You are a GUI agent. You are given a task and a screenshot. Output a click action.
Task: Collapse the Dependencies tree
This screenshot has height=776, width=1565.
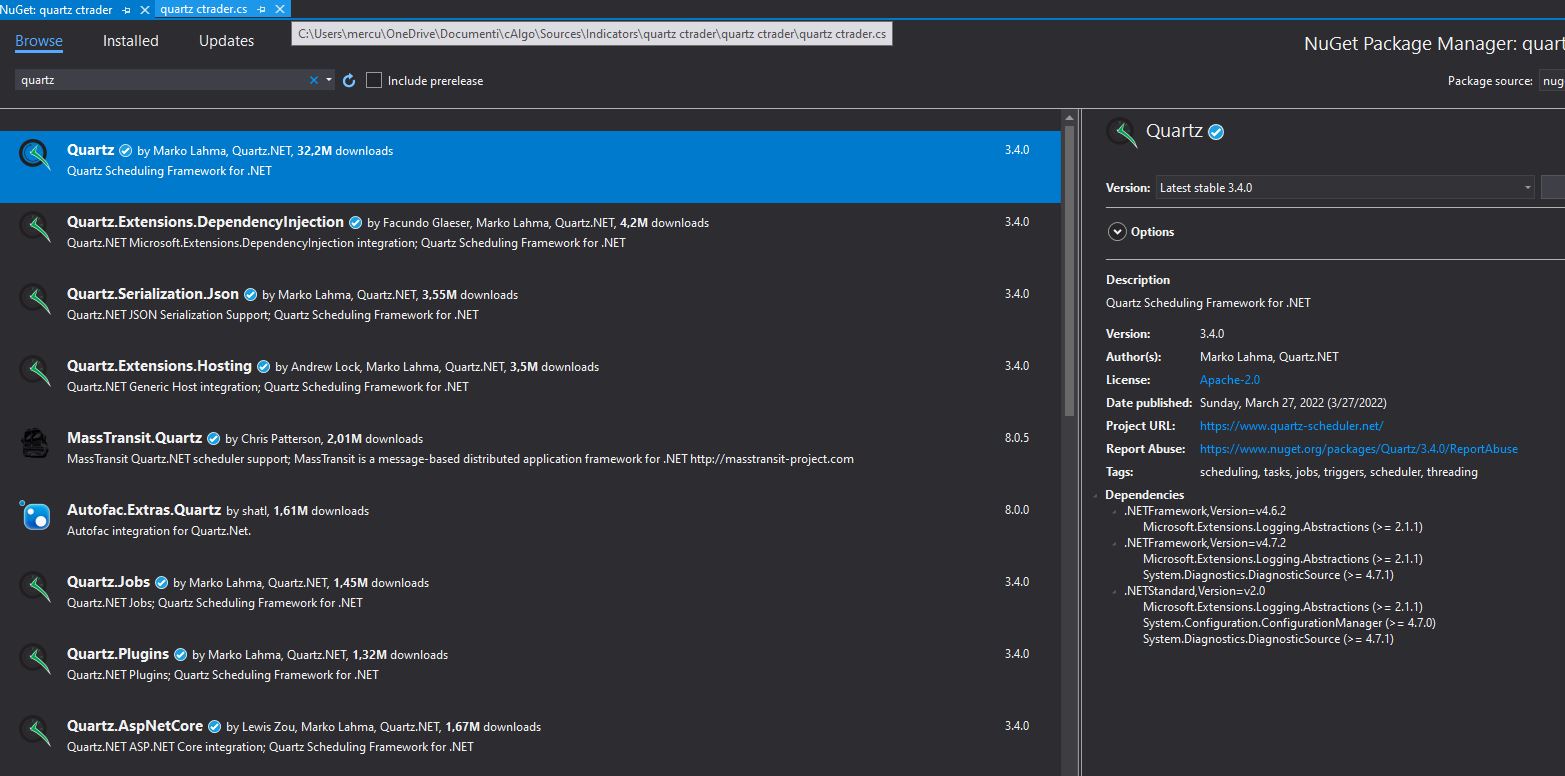tap(1095, 495)
